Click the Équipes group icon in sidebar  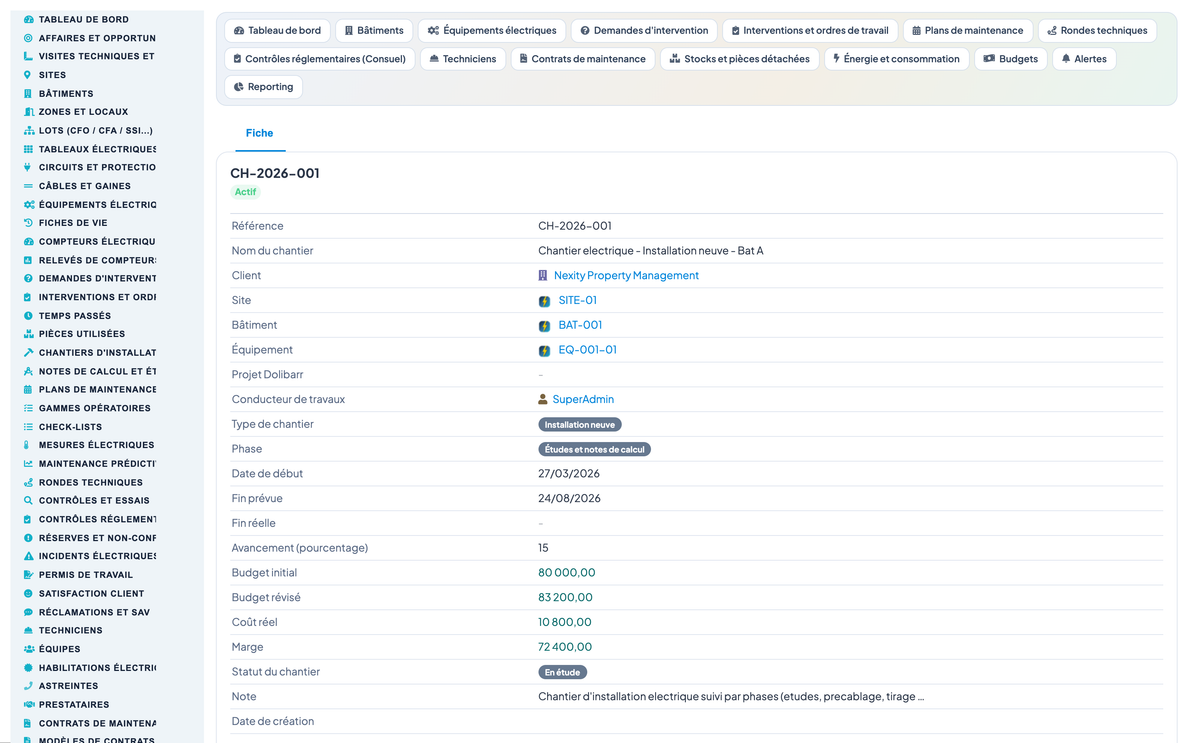(28, 649)
